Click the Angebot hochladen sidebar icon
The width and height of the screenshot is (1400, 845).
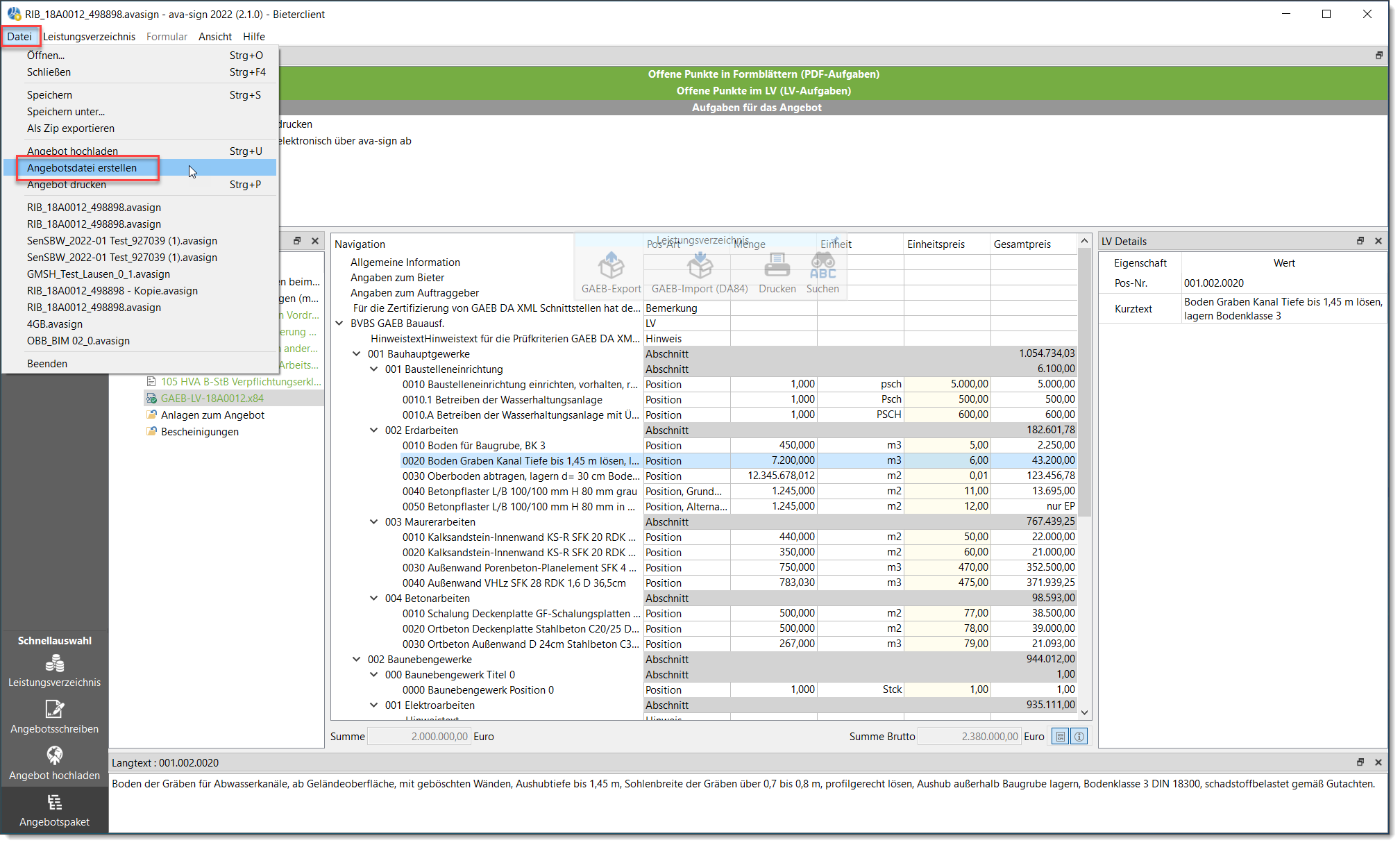[54, 764]
